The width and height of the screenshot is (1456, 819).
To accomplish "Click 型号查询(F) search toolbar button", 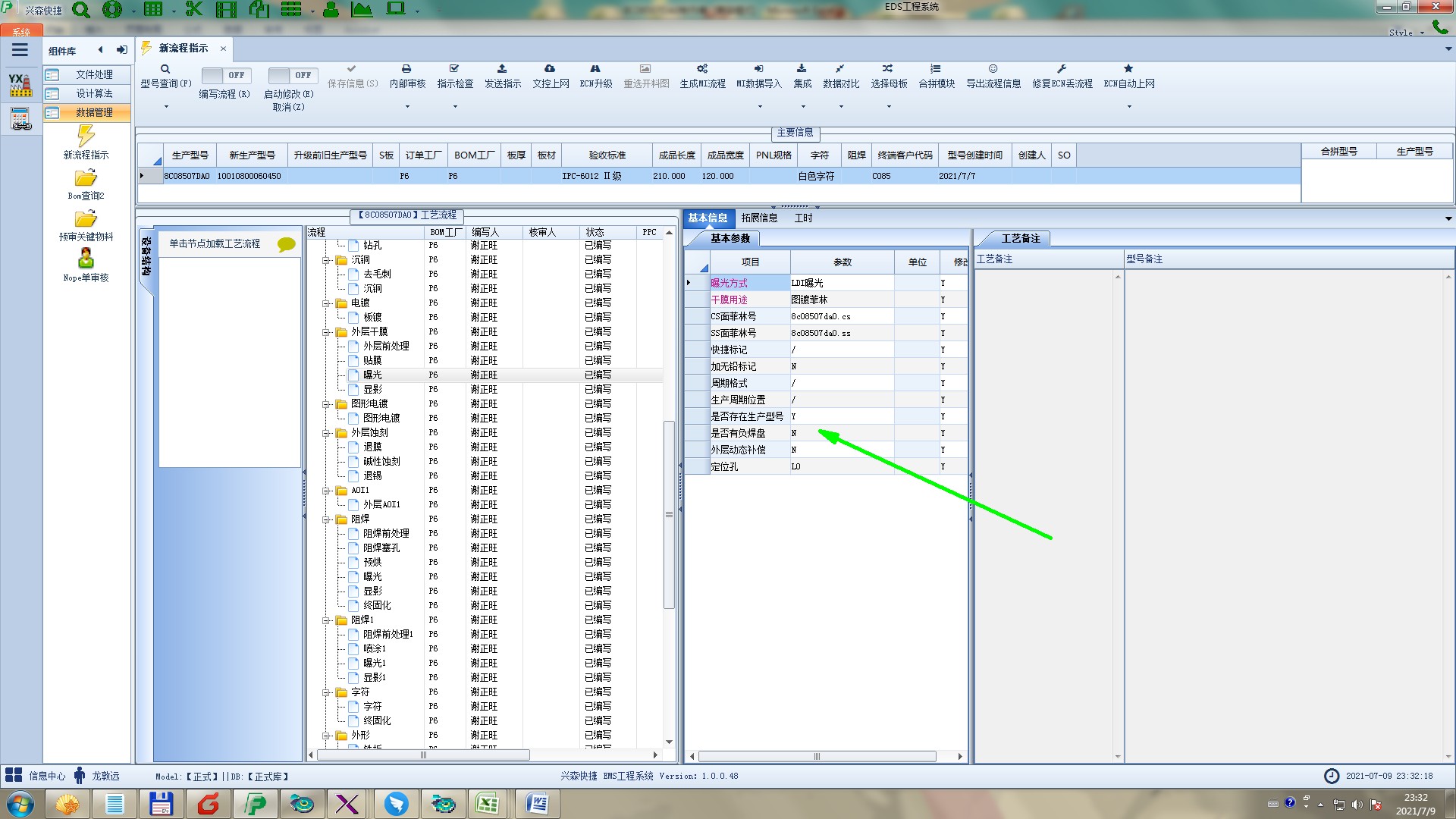I will [x=165, y=77].
